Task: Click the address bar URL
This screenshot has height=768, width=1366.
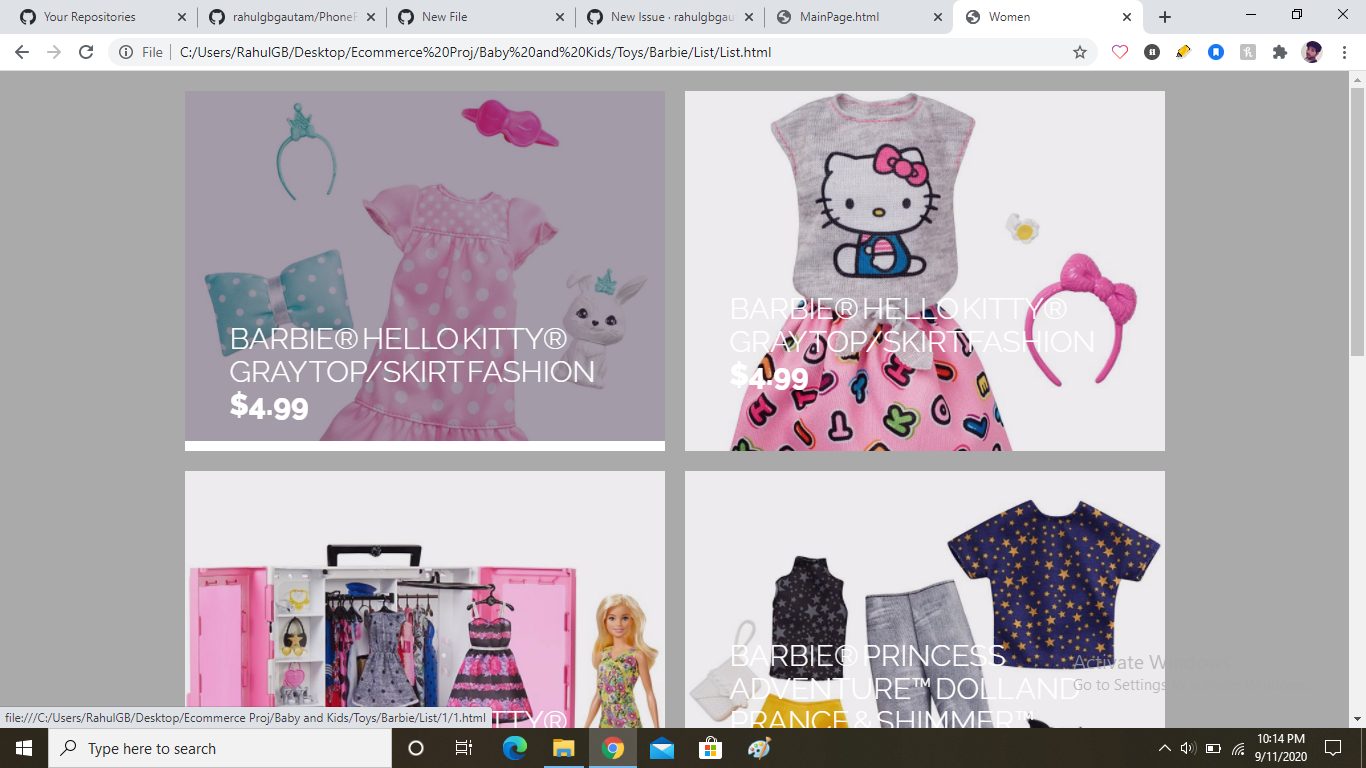Action: coord(475,52)
